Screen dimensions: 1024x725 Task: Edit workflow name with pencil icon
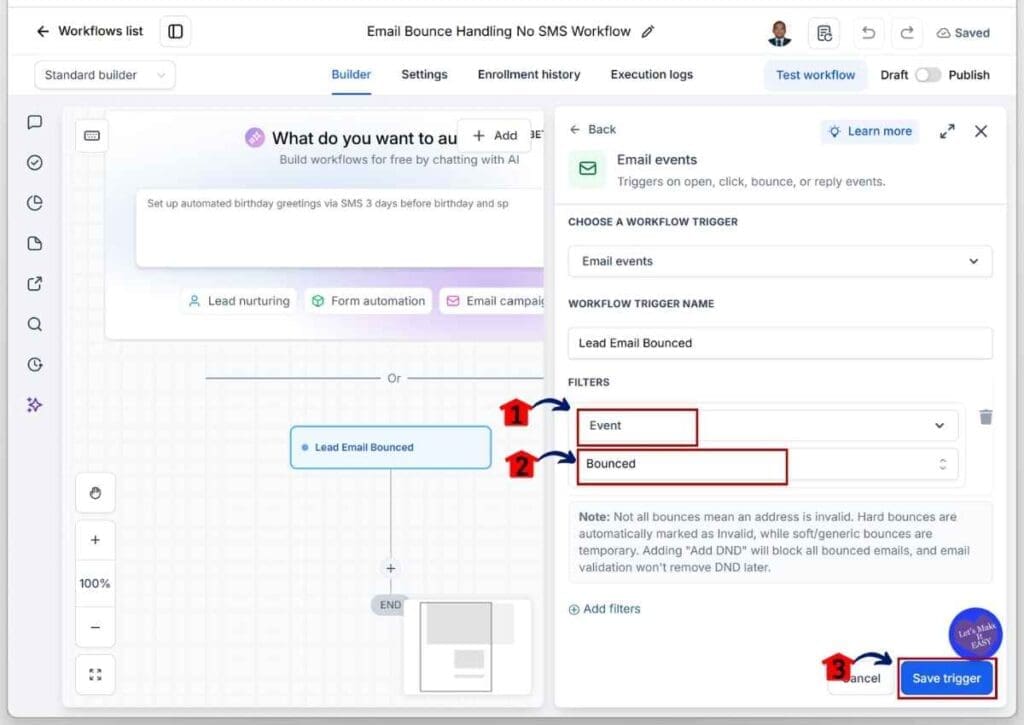648,31
